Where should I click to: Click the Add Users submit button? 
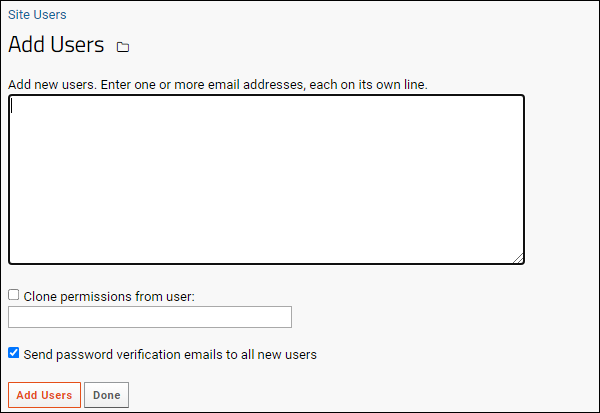point(44,395)
